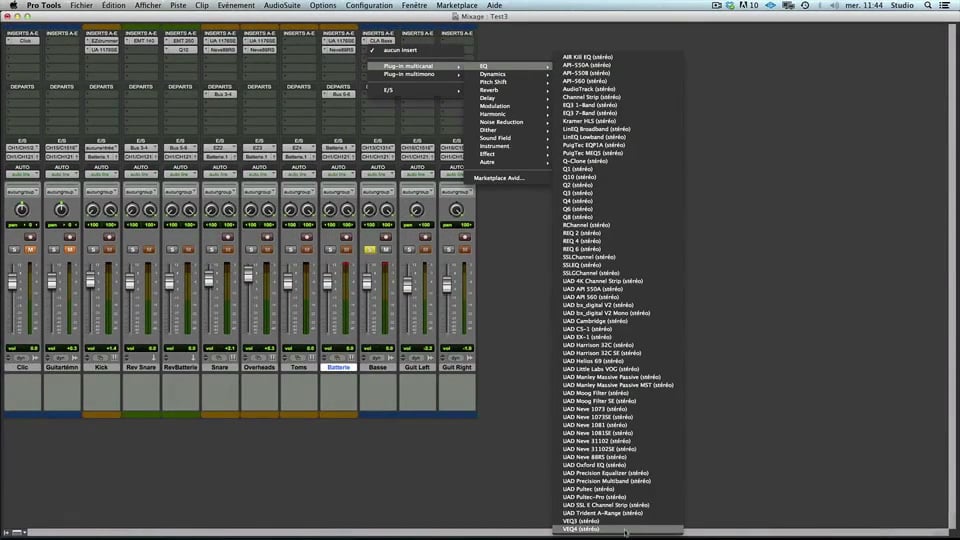Arm the Snare track for recording

[228, 237]
